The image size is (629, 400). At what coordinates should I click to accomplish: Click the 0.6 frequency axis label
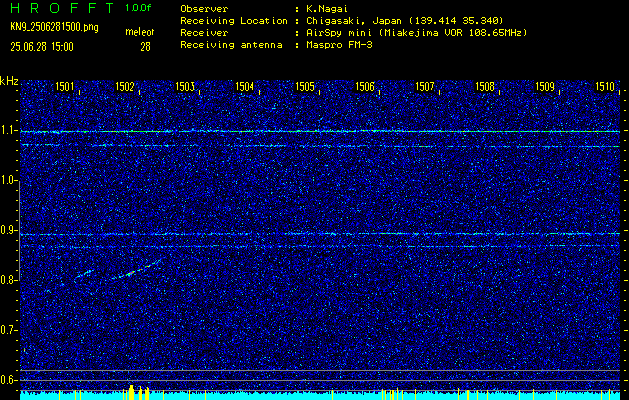(x=7, y=380)
